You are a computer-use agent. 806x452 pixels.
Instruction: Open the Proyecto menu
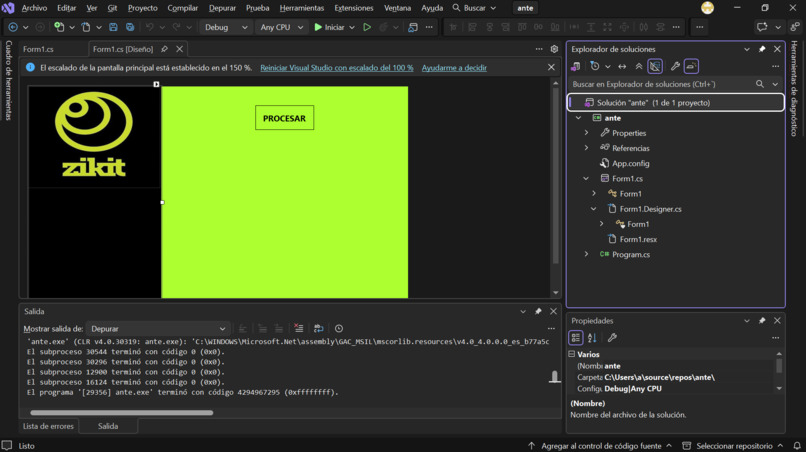tap(142, 8)
